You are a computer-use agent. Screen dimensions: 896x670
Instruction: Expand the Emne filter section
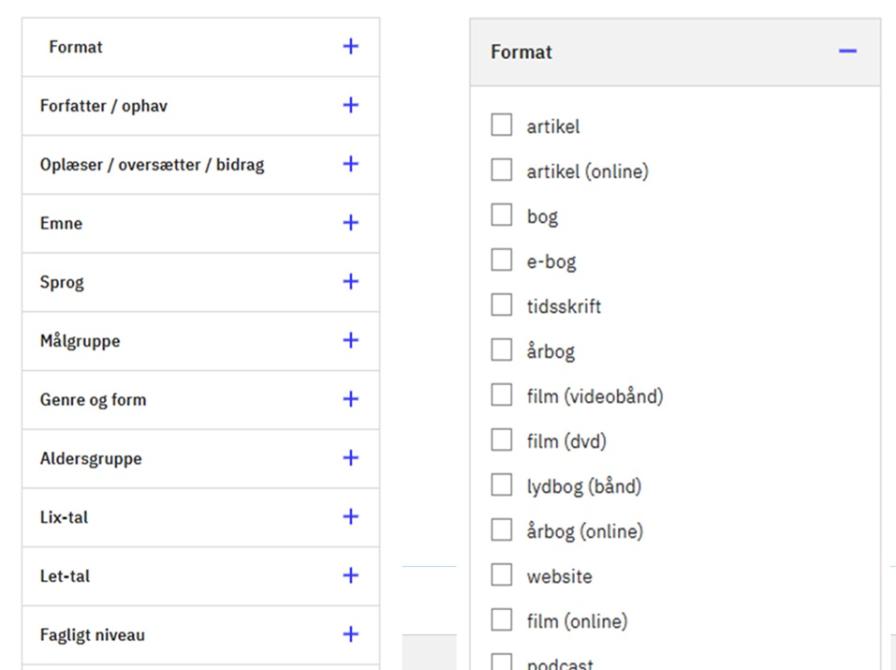(350, 223)
